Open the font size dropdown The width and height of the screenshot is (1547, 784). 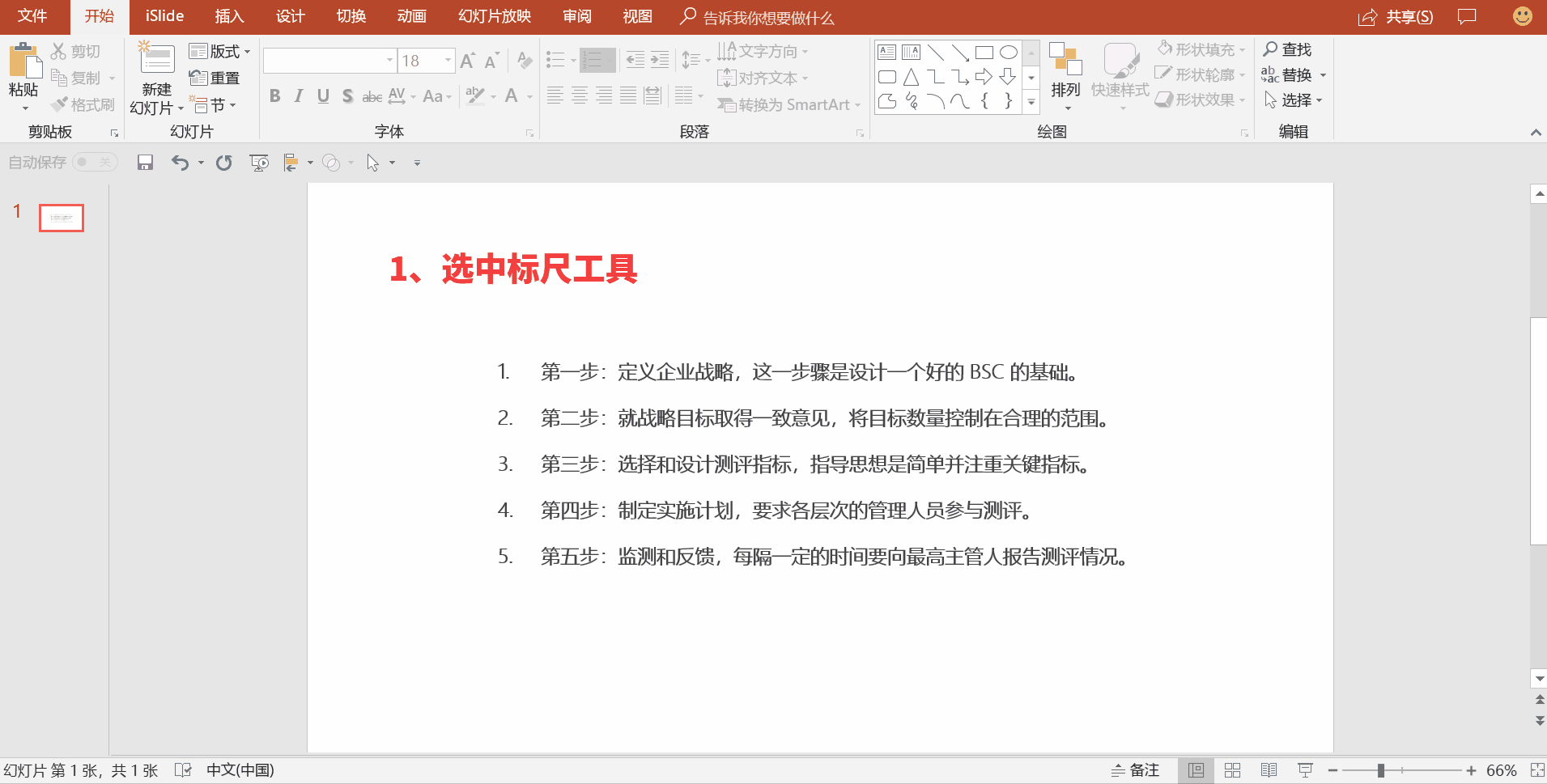click(448, 61)
